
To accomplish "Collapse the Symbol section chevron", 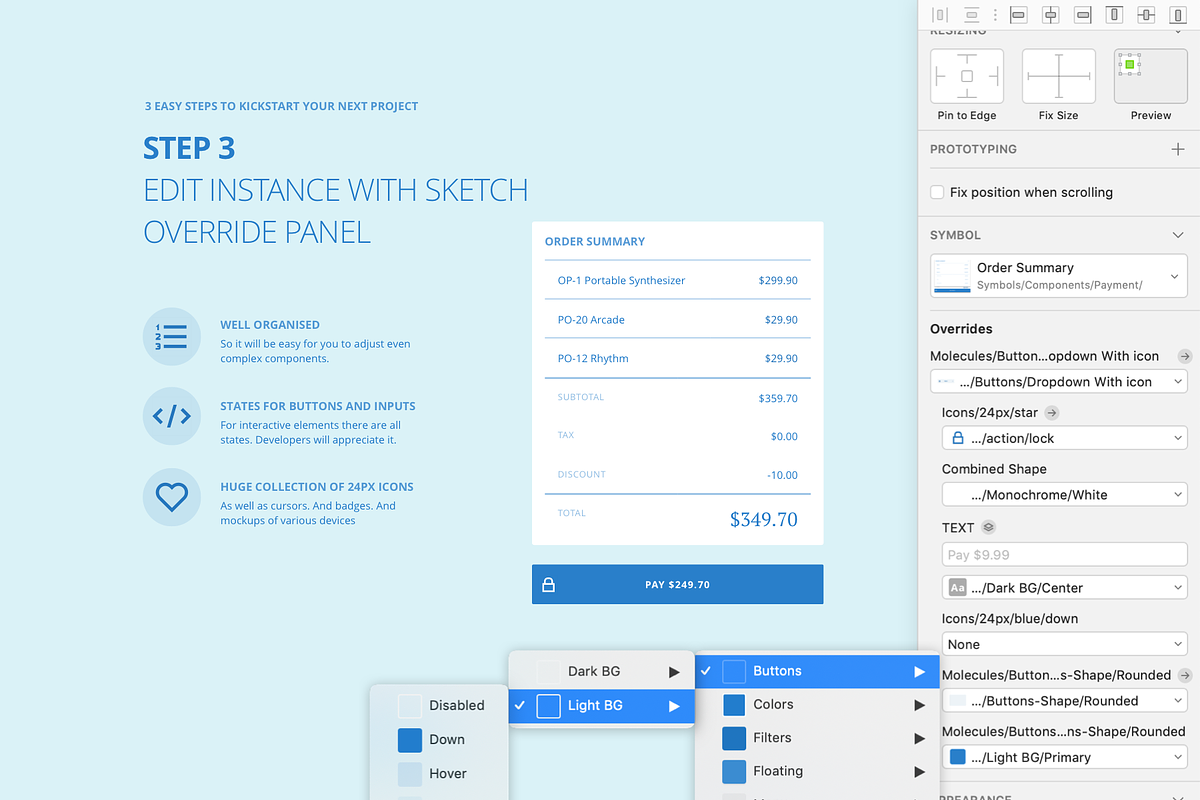I will tap(1178, 235).
